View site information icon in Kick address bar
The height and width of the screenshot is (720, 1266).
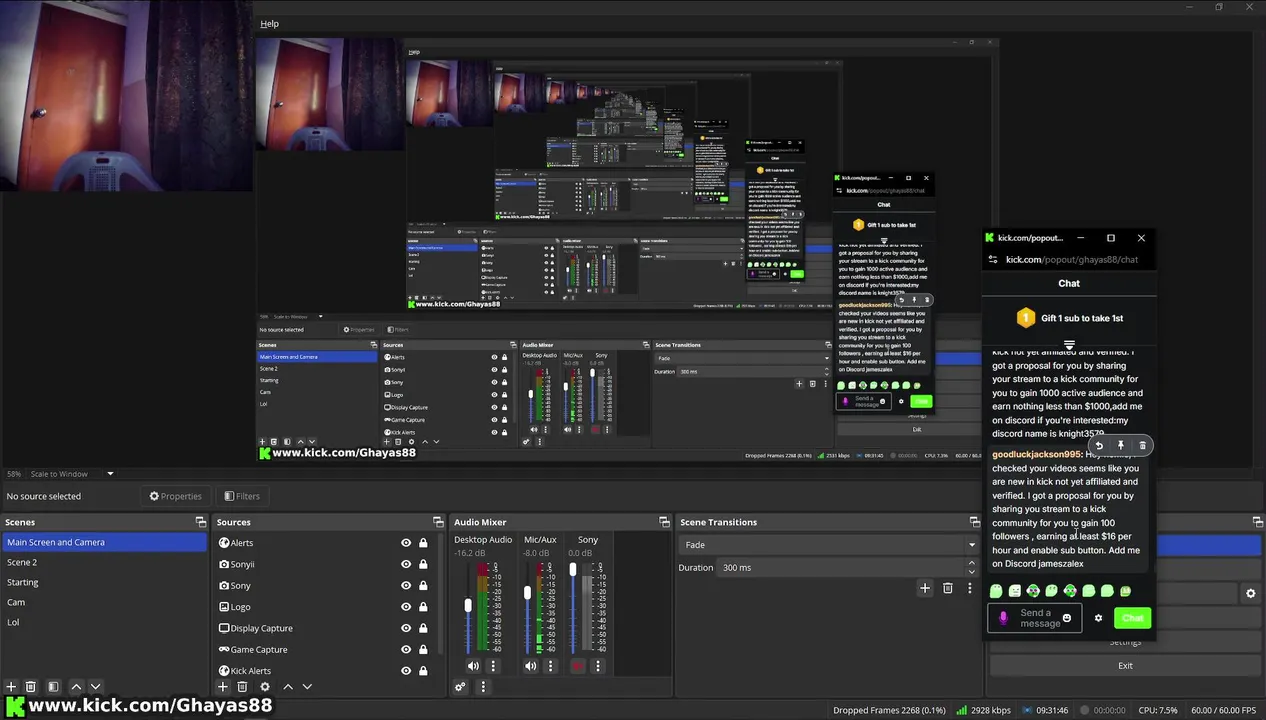click(x=992, y=260)
